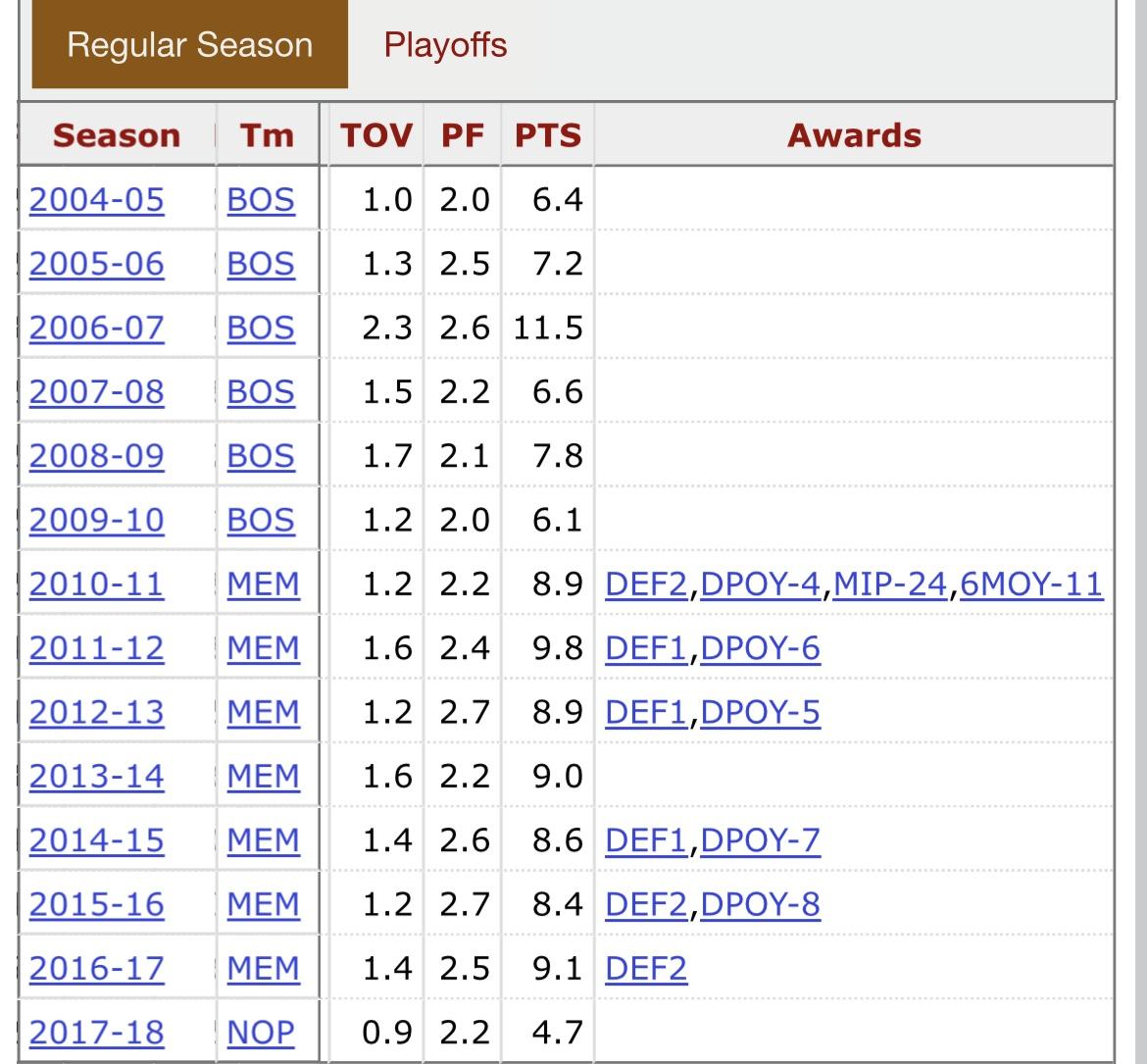The width and height of the screenshot is (1147, 1064).
Task: Open the 2004-05 season link
Action: pyautogui.click(x=96, y=200)
